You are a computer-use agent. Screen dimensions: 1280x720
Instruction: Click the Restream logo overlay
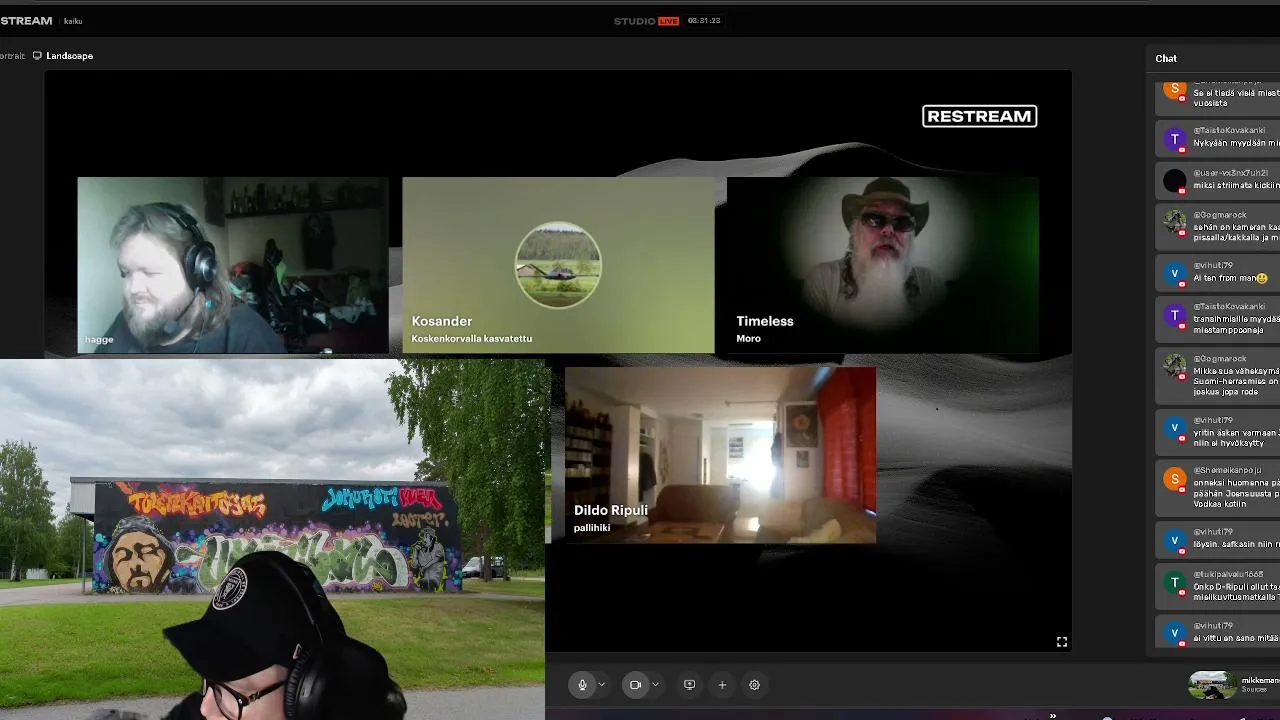[x=979, y=116]
